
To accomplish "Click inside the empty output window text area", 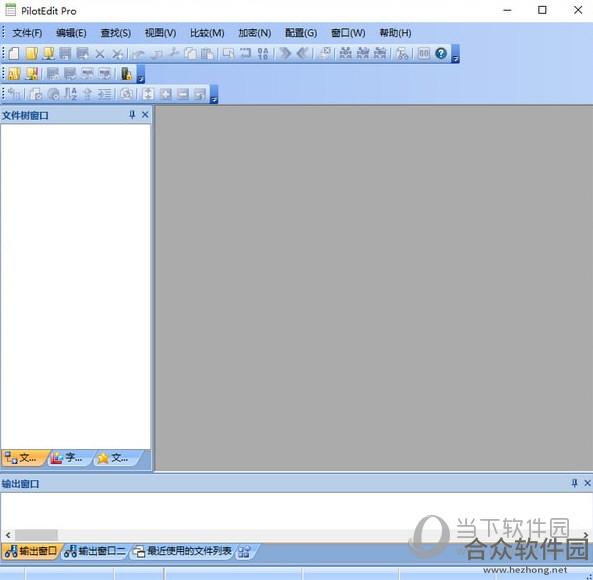I will point(295,510).
